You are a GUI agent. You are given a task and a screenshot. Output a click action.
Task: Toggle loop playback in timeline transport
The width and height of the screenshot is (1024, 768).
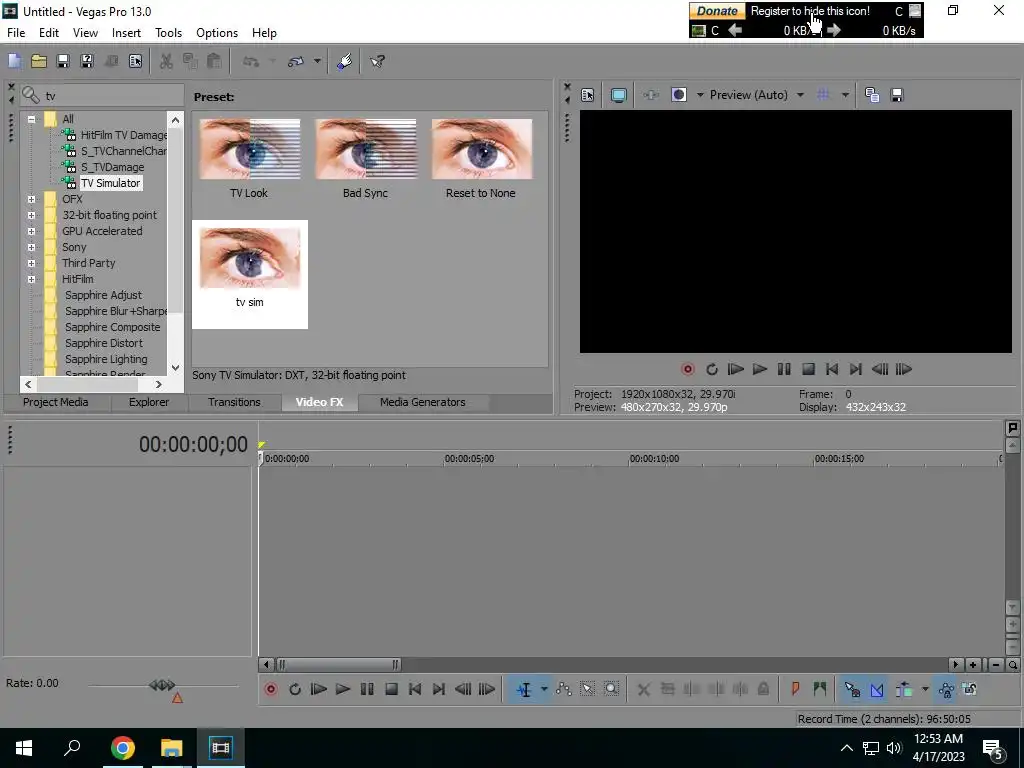click(295, 689)
